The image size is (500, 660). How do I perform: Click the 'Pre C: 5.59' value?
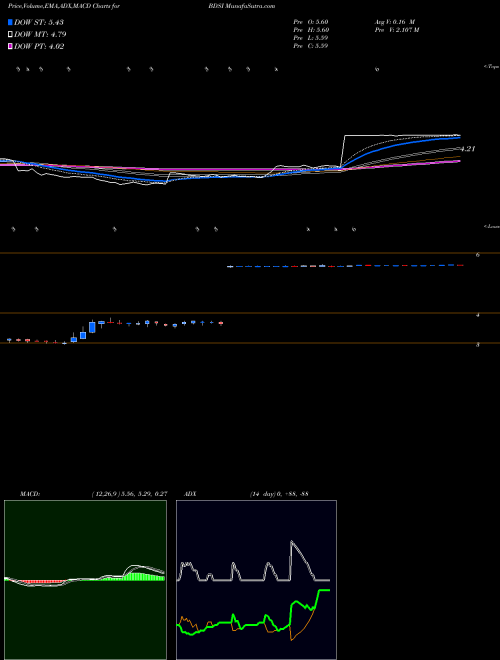coord(311,46)
